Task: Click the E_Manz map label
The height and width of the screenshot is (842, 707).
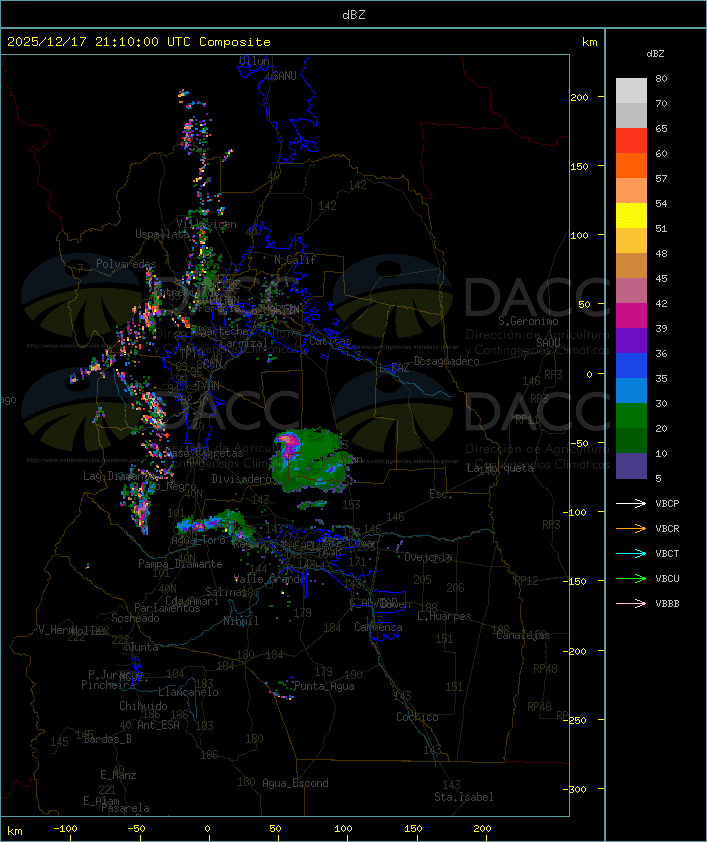Action: 118,775
